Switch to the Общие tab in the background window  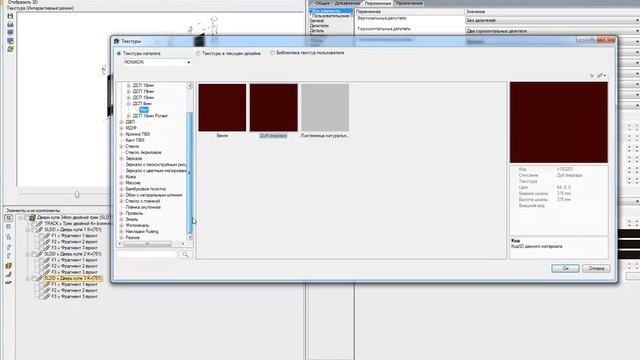(x=322, y=3)
